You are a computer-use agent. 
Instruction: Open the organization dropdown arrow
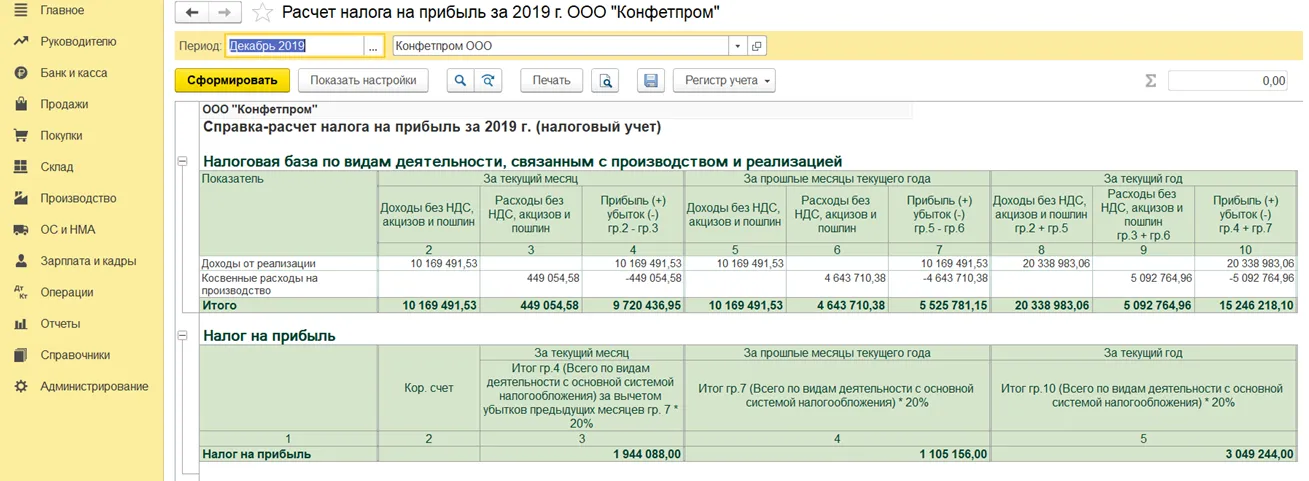738,46
